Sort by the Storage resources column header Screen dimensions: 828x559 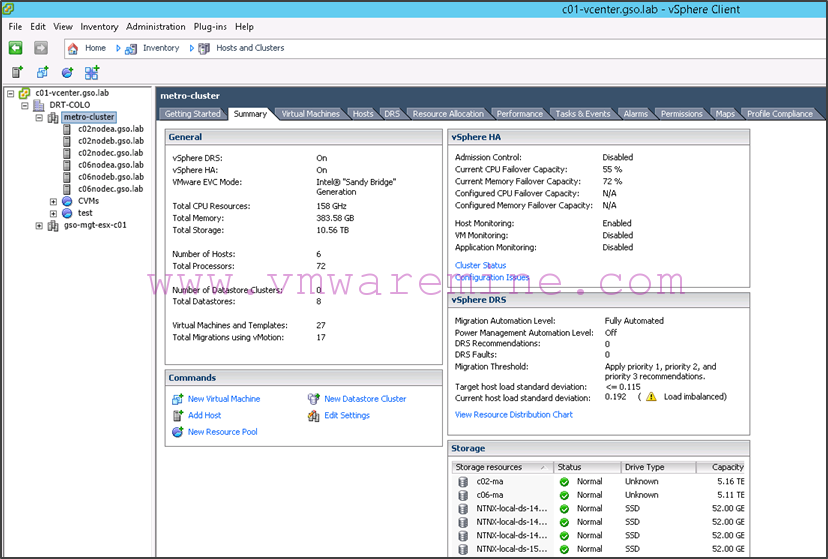click(502, 467)
